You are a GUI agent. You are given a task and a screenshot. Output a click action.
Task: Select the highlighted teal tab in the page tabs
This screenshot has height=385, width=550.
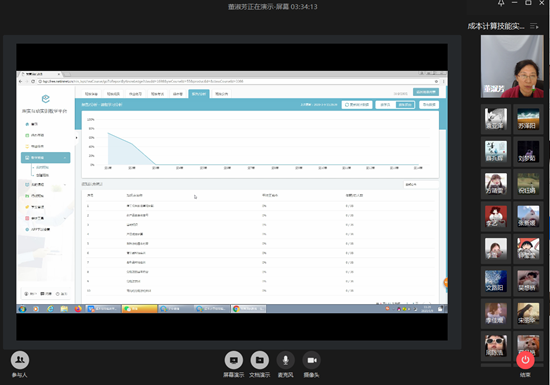click(x=199, y=94)
